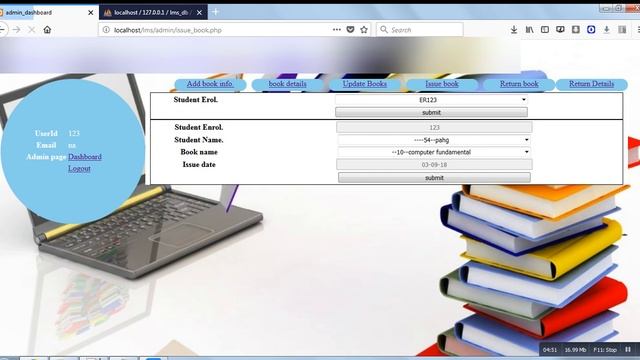Submit the issue book form

tap(434, 178)
